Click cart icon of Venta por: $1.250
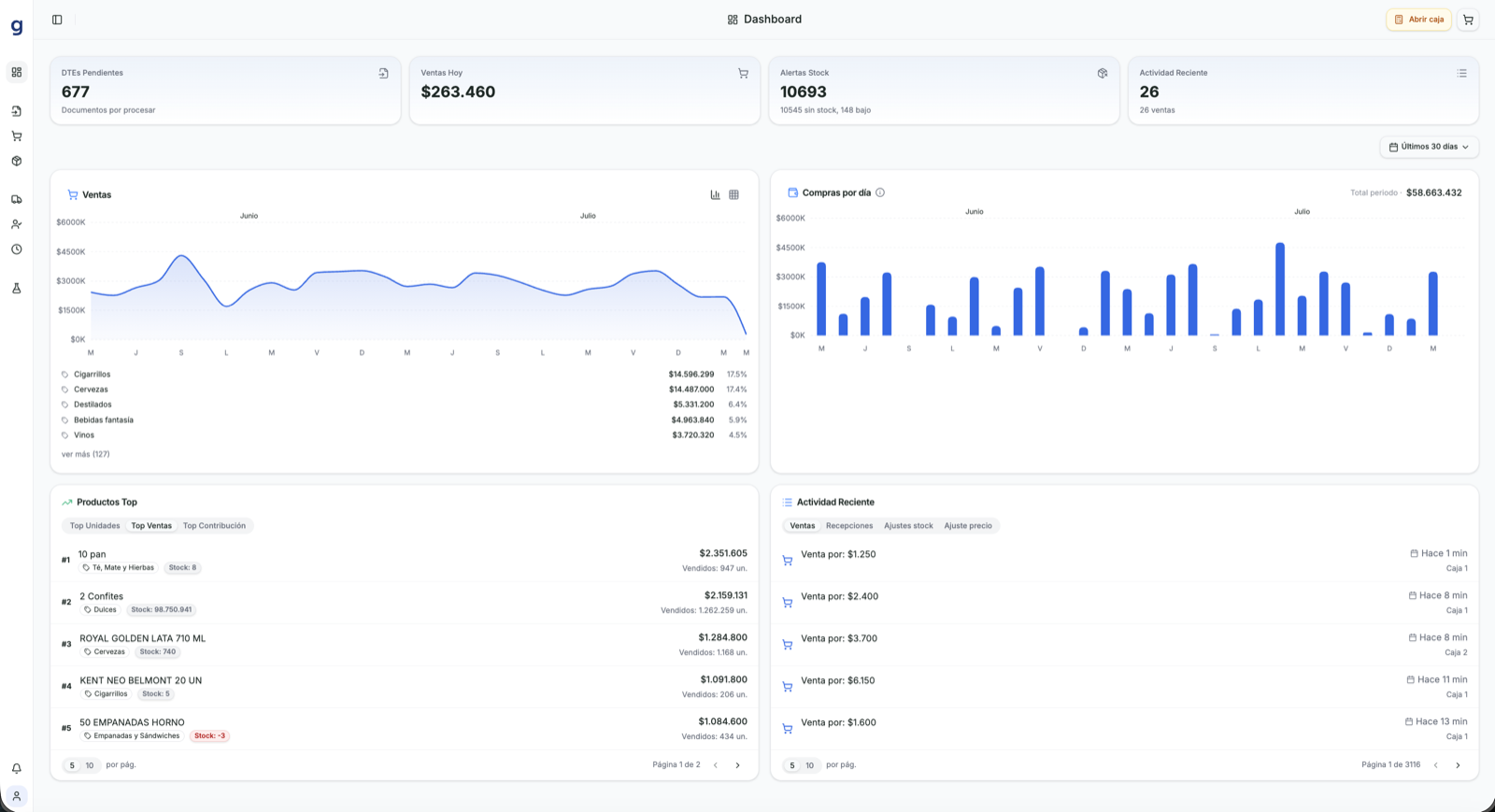 pos(788,561)
